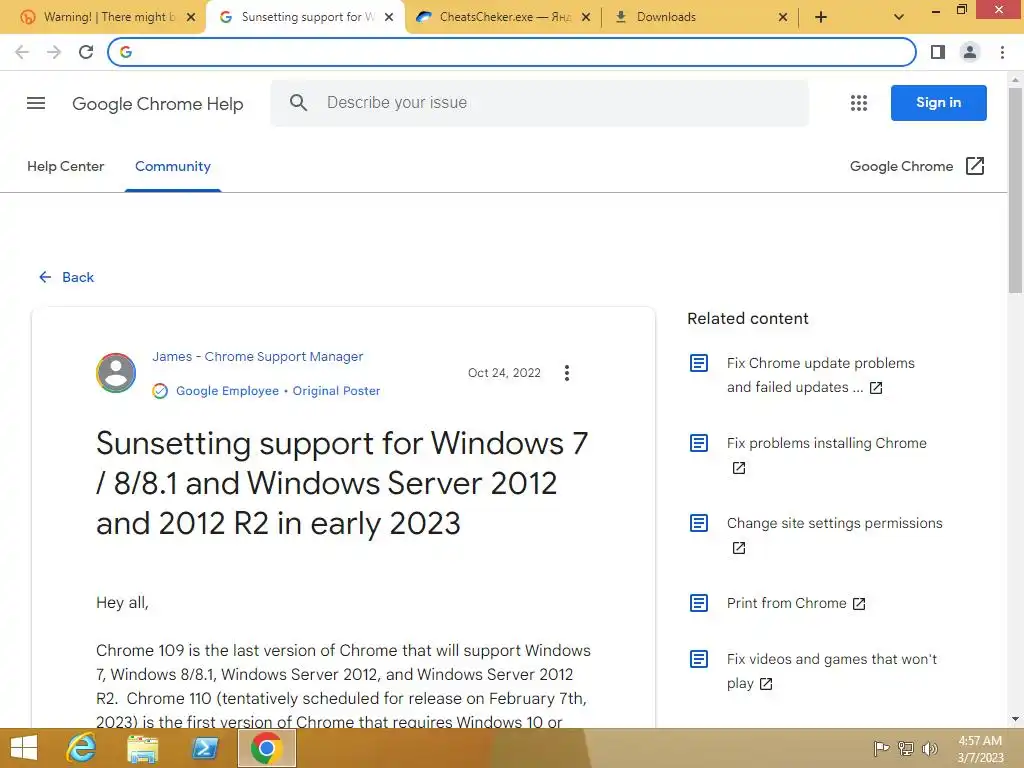Screen dimensions: 1024x768
Task: Click the network tray icon
Action: coord(906,748)
